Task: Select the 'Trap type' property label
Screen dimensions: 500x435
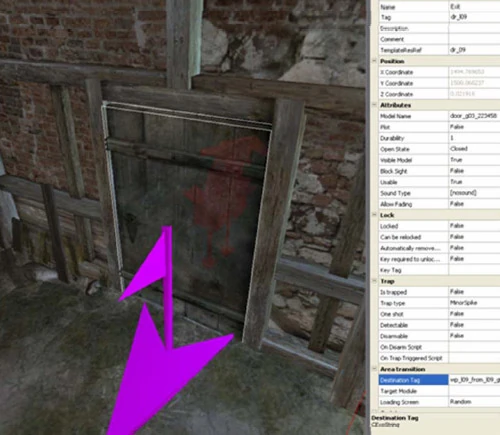Action: 392,303
